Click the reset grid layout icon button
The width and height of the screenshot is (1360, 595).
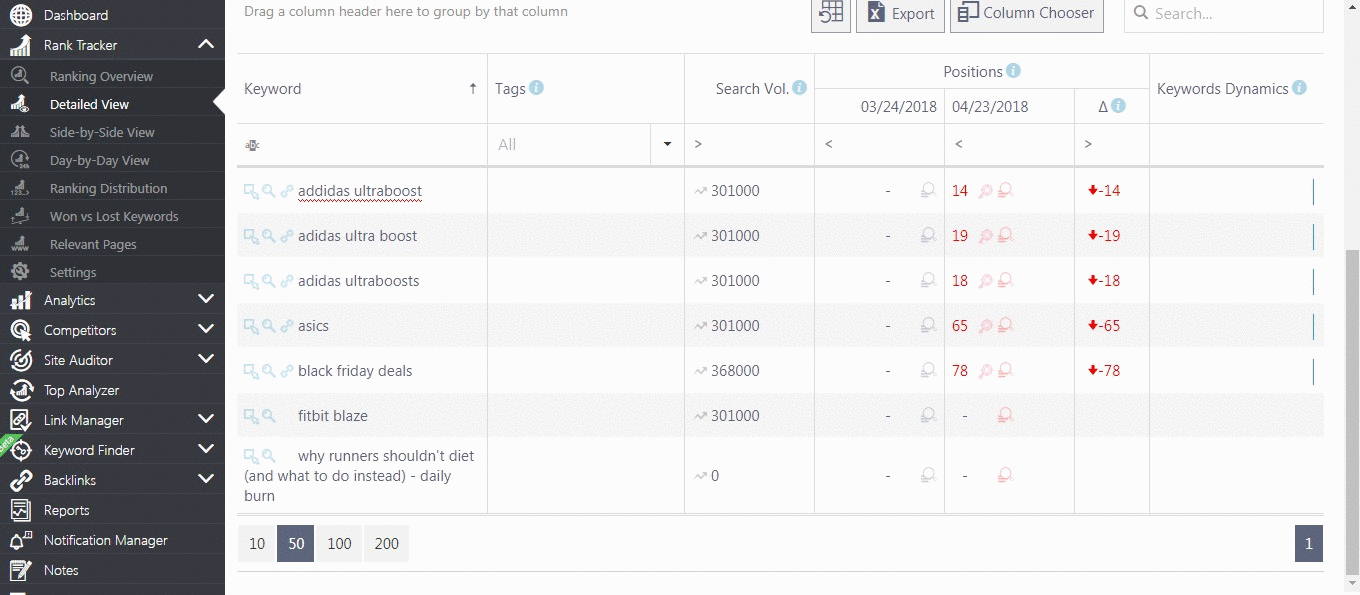pyautogui.click(x=831, y=13)
